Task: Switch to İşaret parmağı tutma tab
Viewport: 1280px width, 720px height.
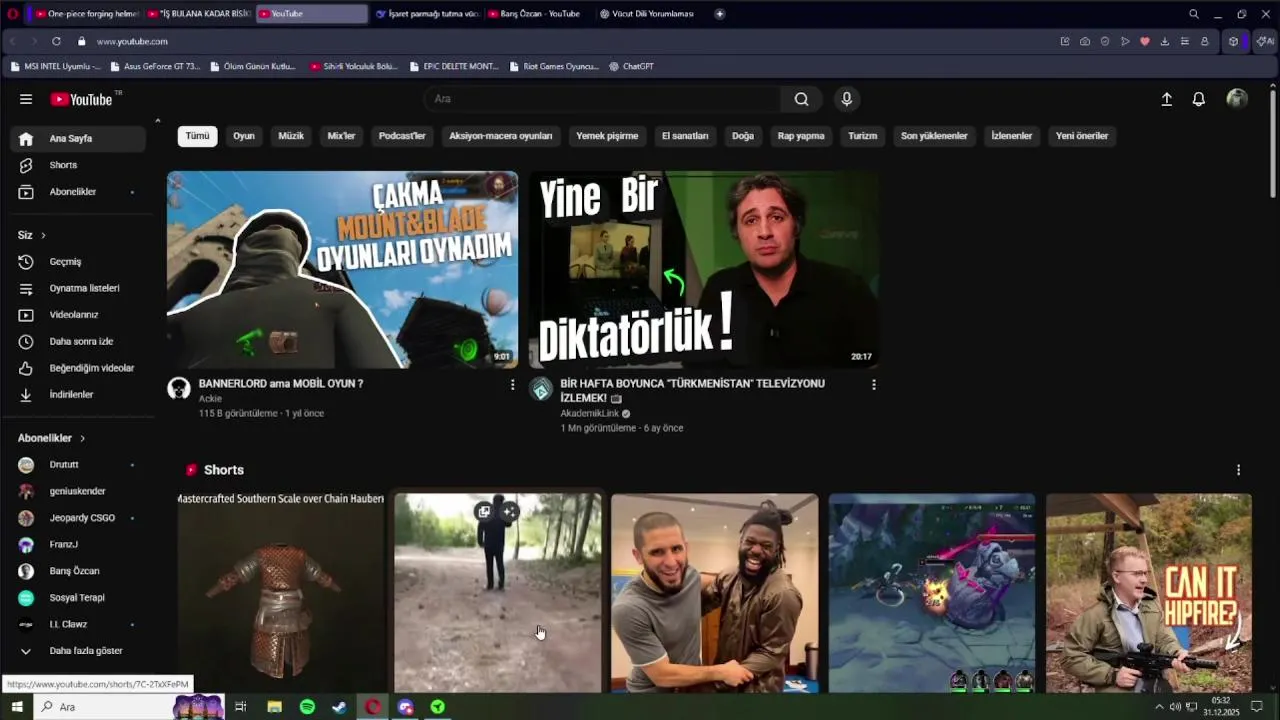Action: tap(427, 14)
